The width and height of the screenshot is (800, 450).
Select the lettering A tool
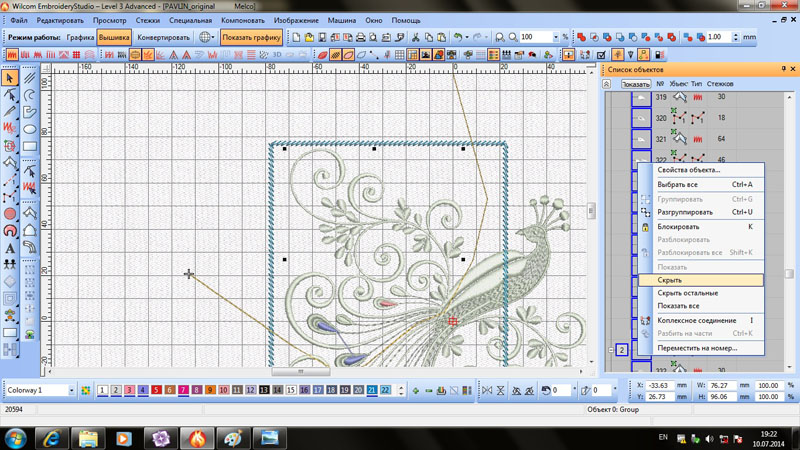tap(10, 248)
